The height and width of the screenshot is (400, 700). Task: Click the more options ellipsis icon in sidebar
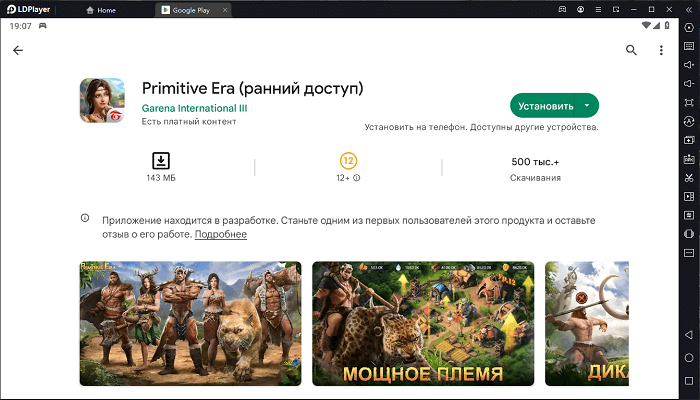[x=689, y=253]
